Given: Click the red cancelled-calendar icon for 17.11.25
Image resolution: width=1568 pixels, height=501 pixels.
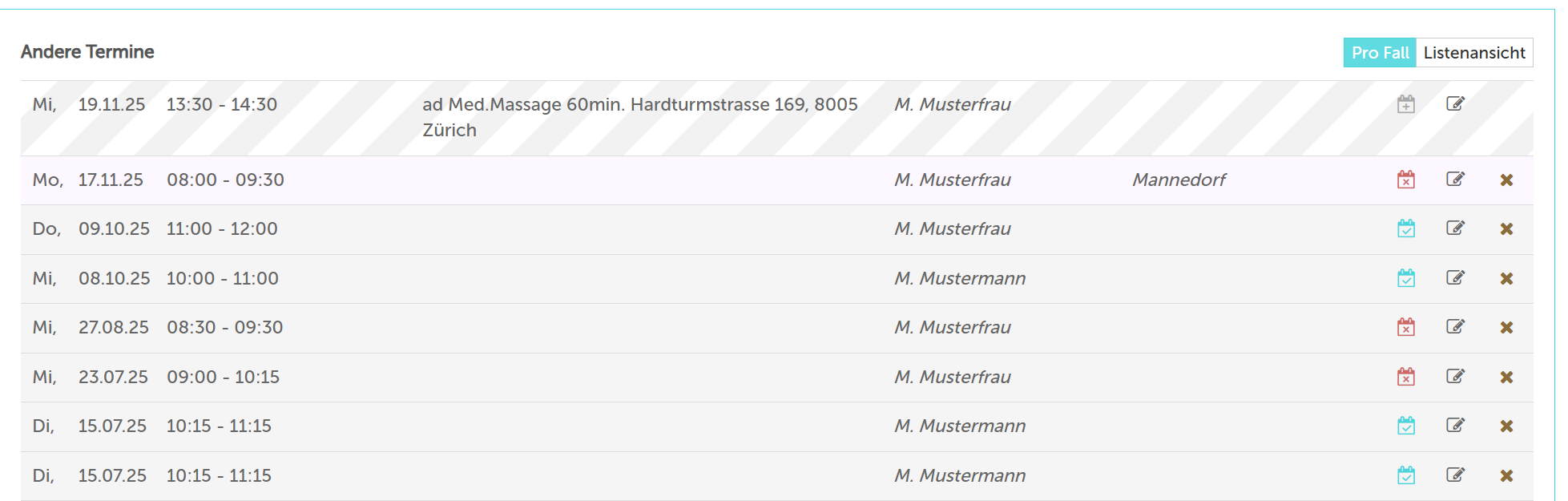Looking at the screenshot, I should 1405,180.
